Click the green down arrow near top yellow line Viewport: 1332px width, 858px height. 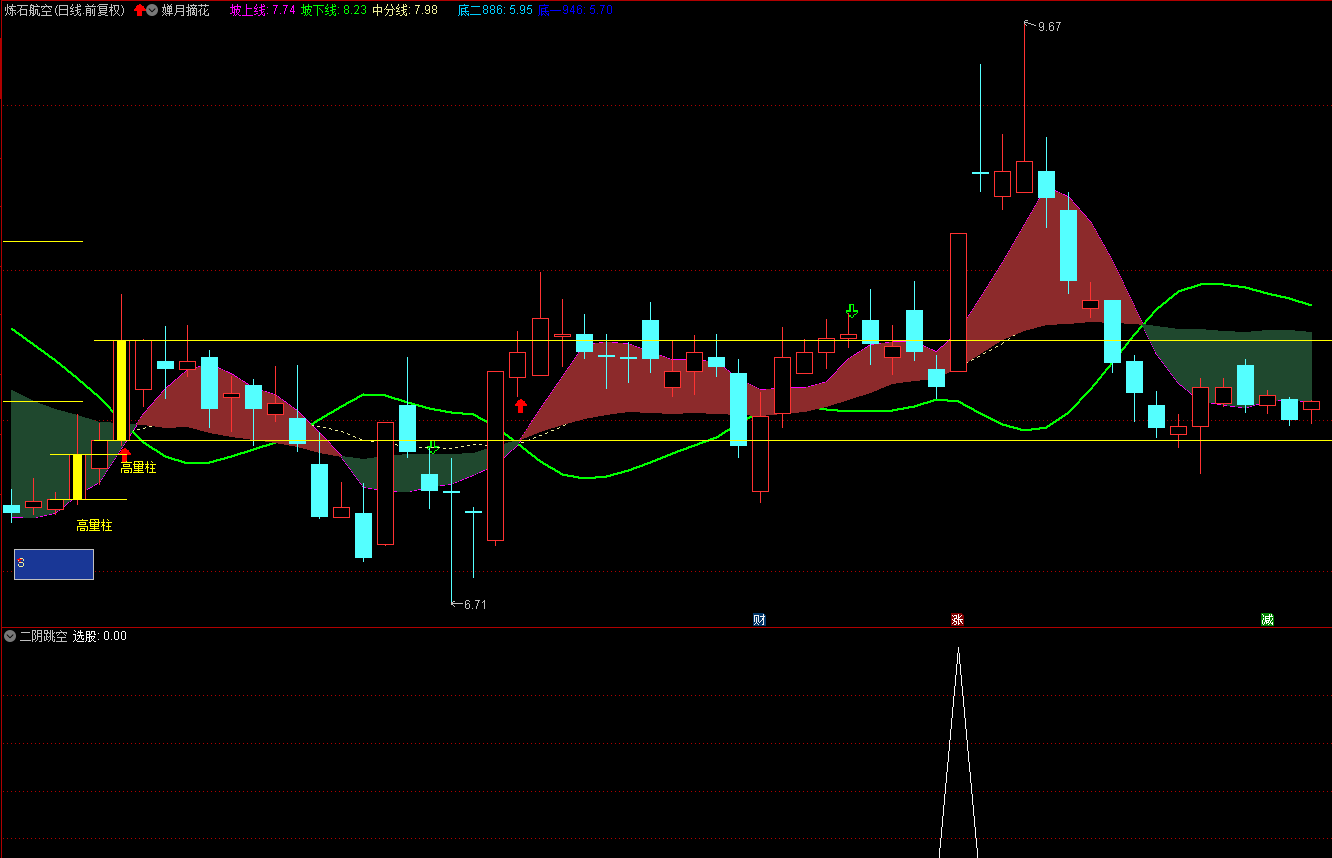851,311
